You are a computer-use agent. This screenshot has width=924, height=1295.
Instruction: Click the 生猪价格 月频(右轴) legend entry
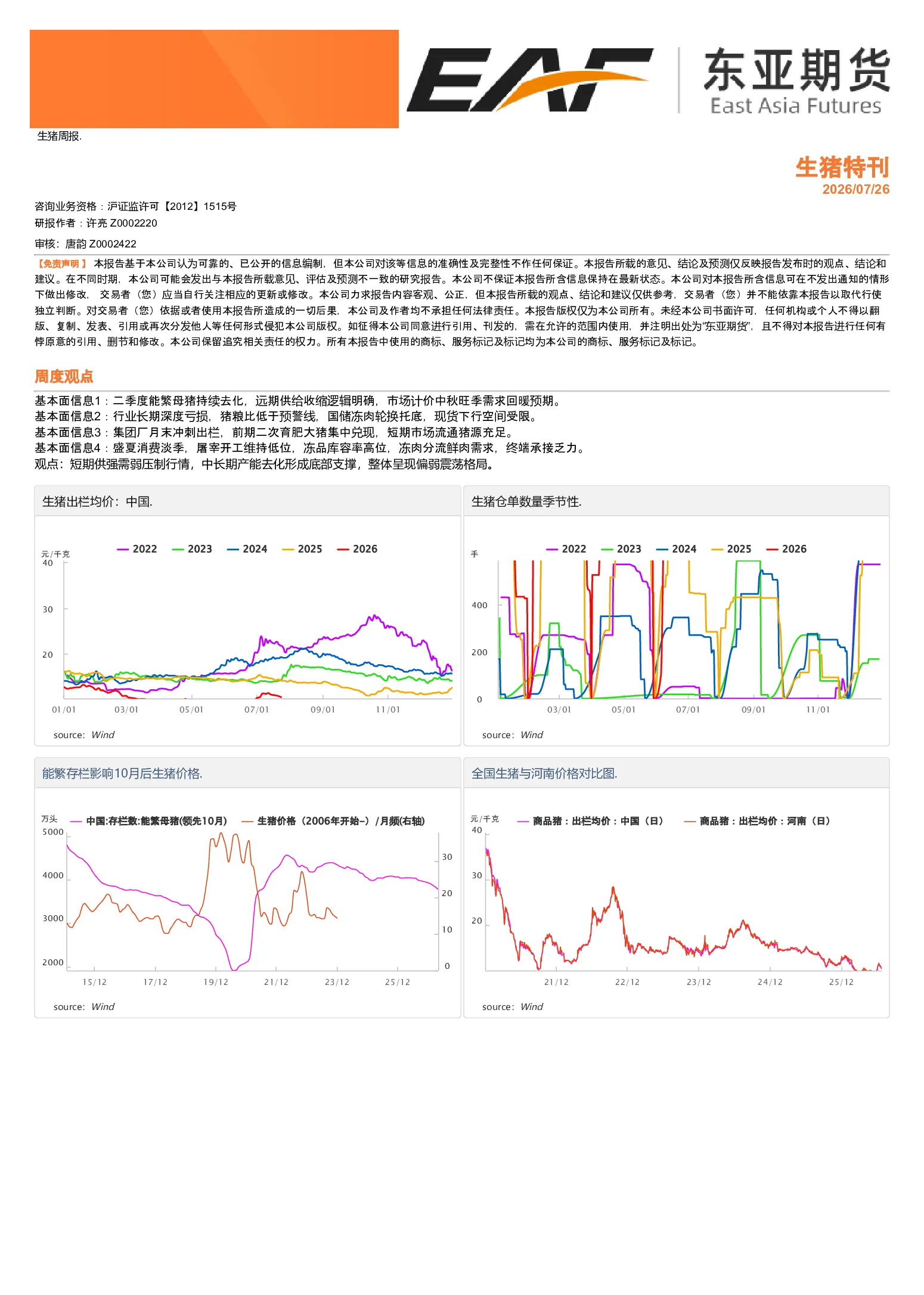coord(333,821)
